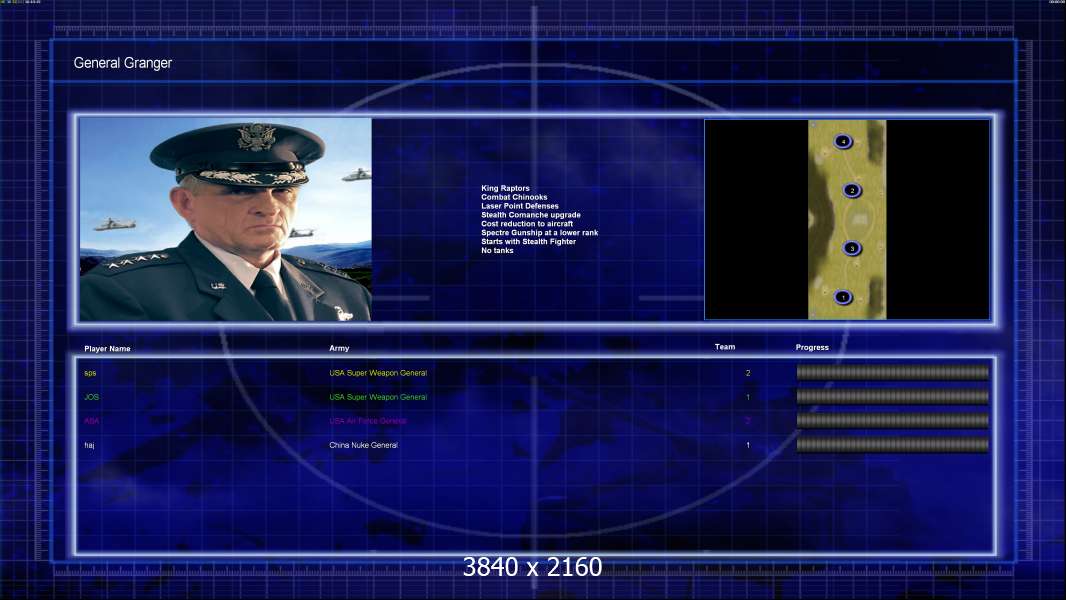Click "Spectre Gunship at a lower rank"

point(540,232)
